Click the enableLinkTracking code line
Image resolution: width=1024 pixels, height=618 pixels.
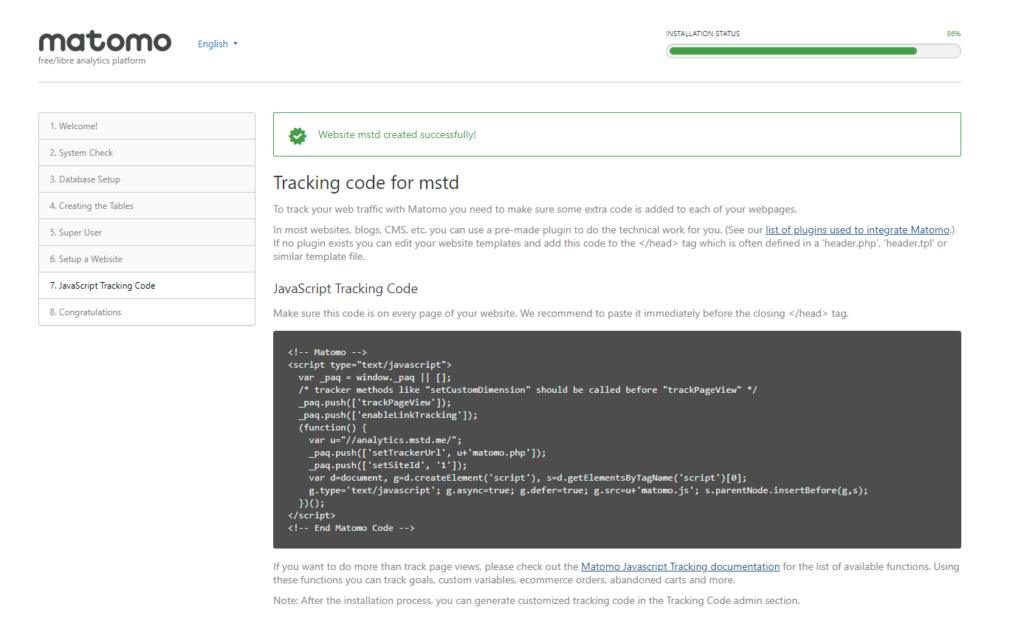coord(388,415)
